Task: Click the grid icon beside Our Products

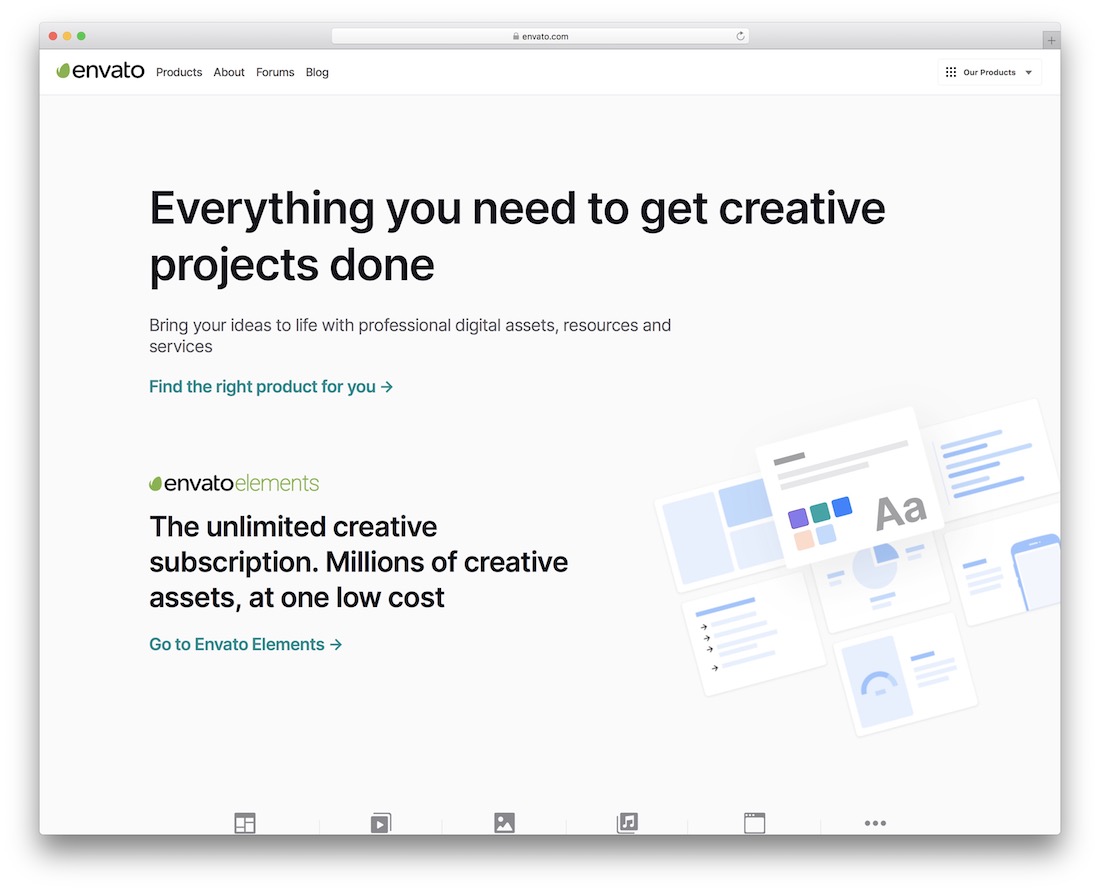Action: (951, 72)
